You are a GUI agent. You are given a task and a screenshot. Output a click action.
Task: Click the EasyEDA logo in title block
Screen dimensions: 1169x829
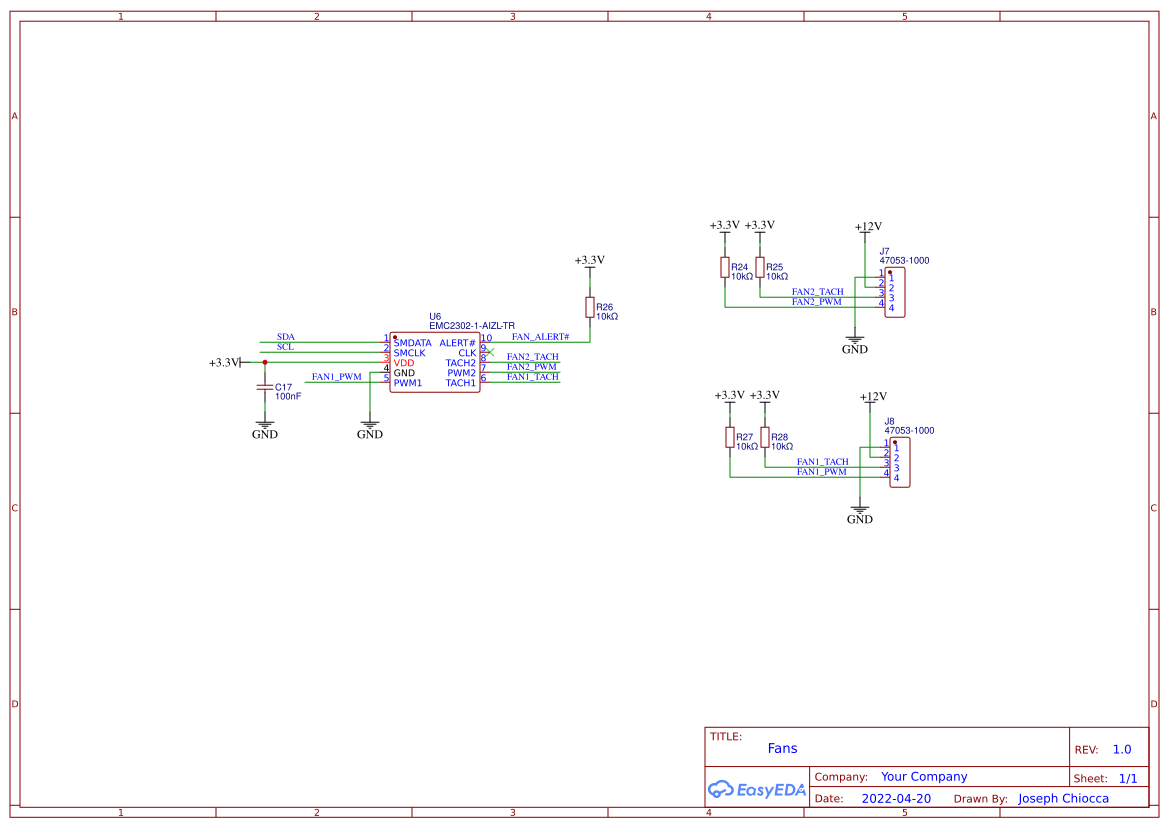[x=757, y=790]
